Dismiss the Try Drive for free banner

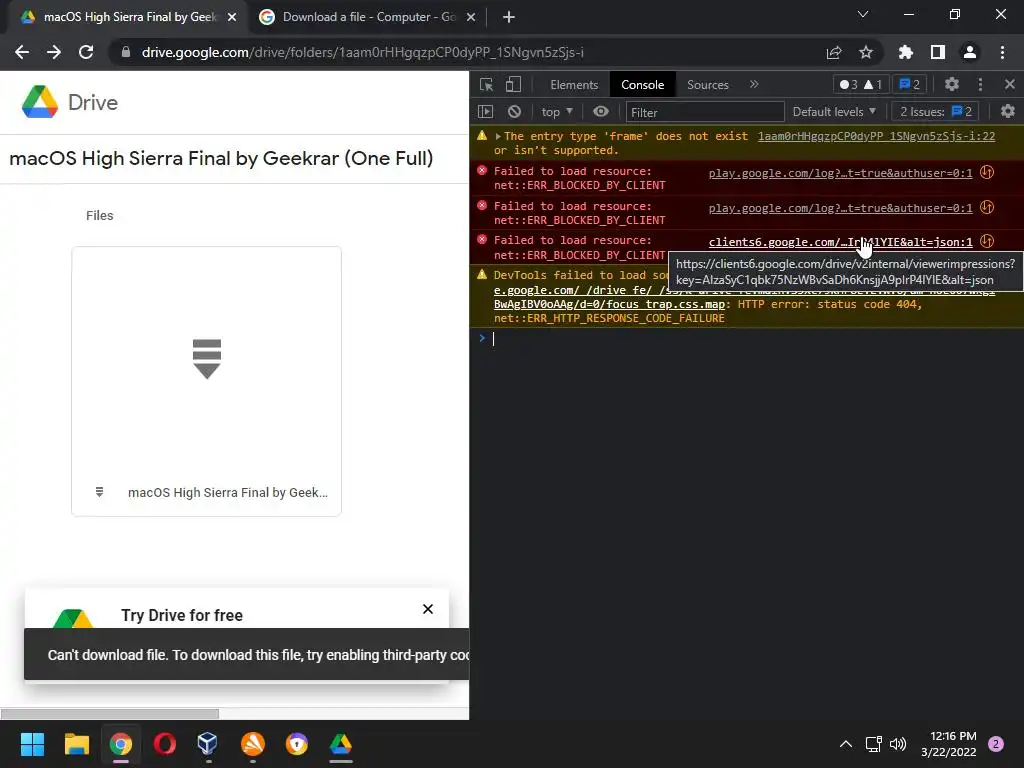[x=428, y=609]
